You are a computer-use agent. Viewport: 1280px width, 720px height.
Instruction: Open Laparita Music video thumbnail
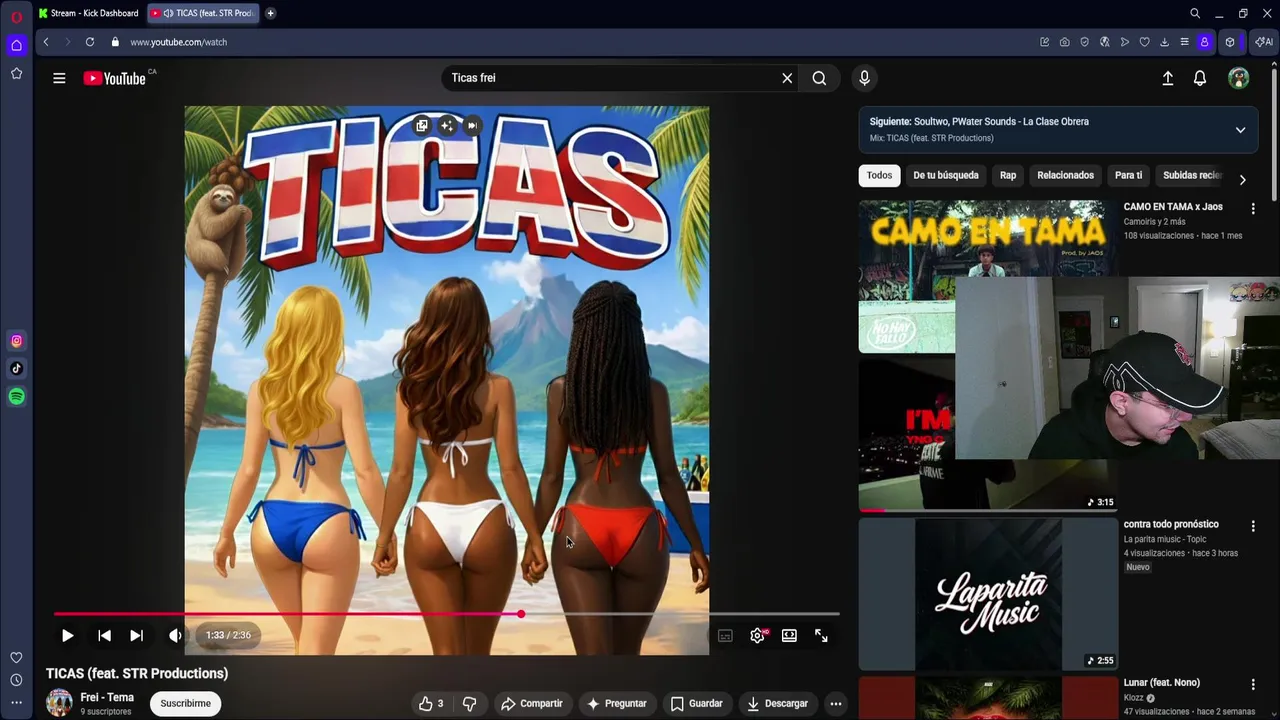click(x=988, y=594)
